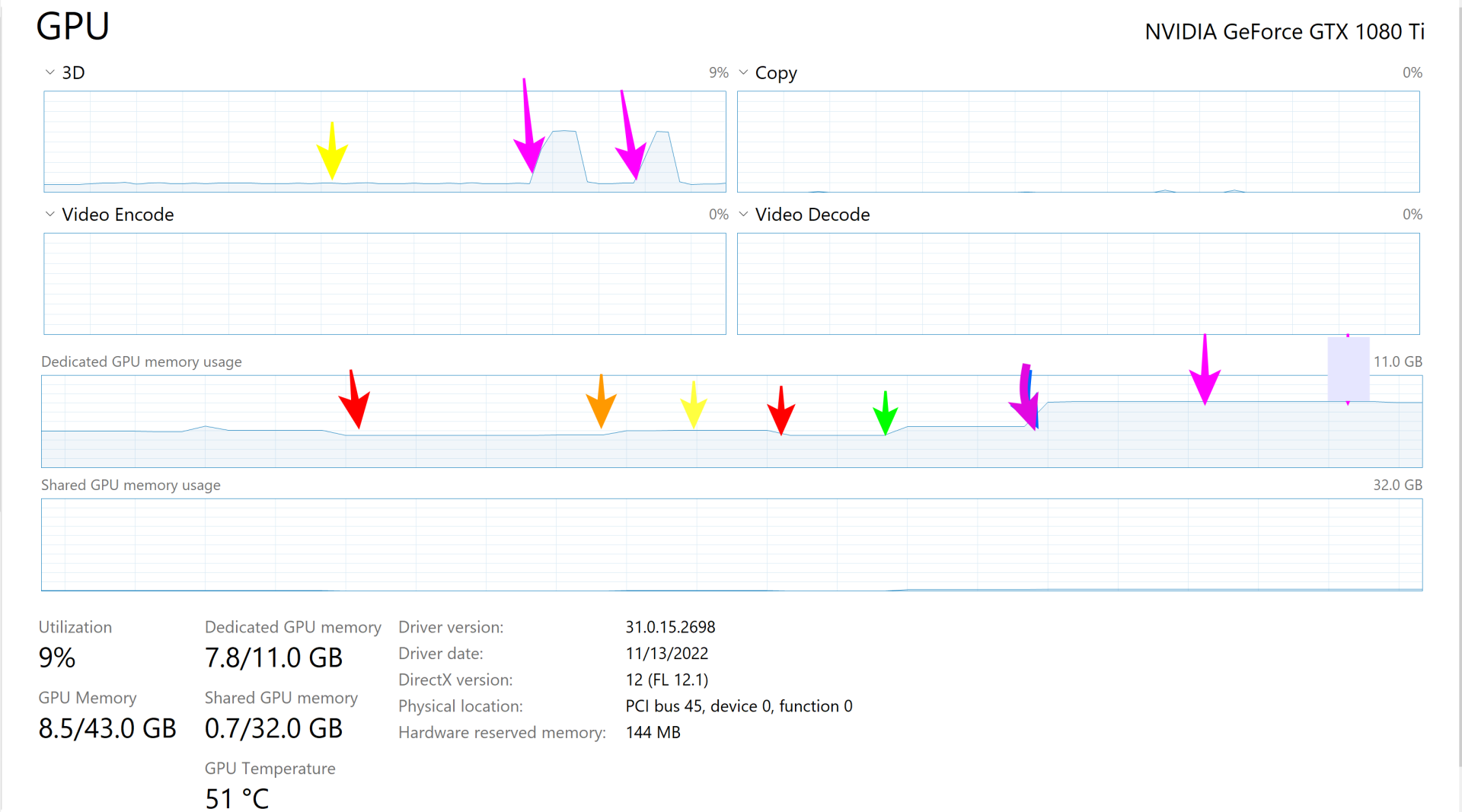Click the Utilization label
This screenshot has width=1462, height=812.
click(x=75, y=627)
